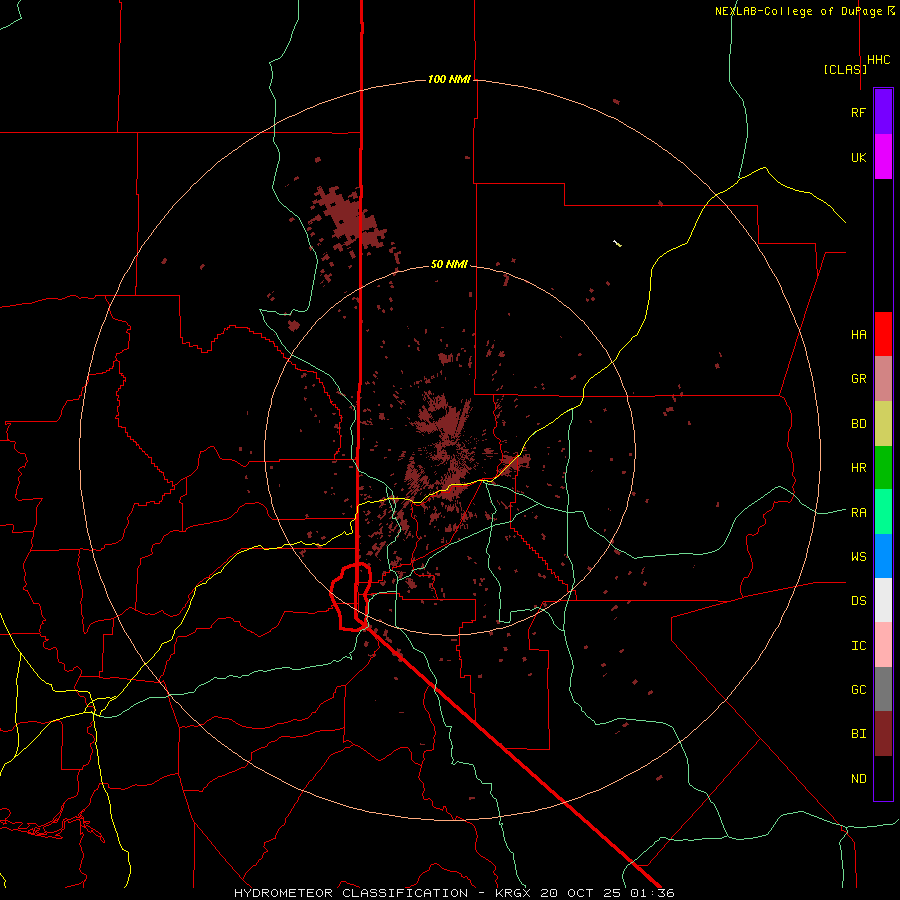Click the RF legend label

click(x=858, y=112)
